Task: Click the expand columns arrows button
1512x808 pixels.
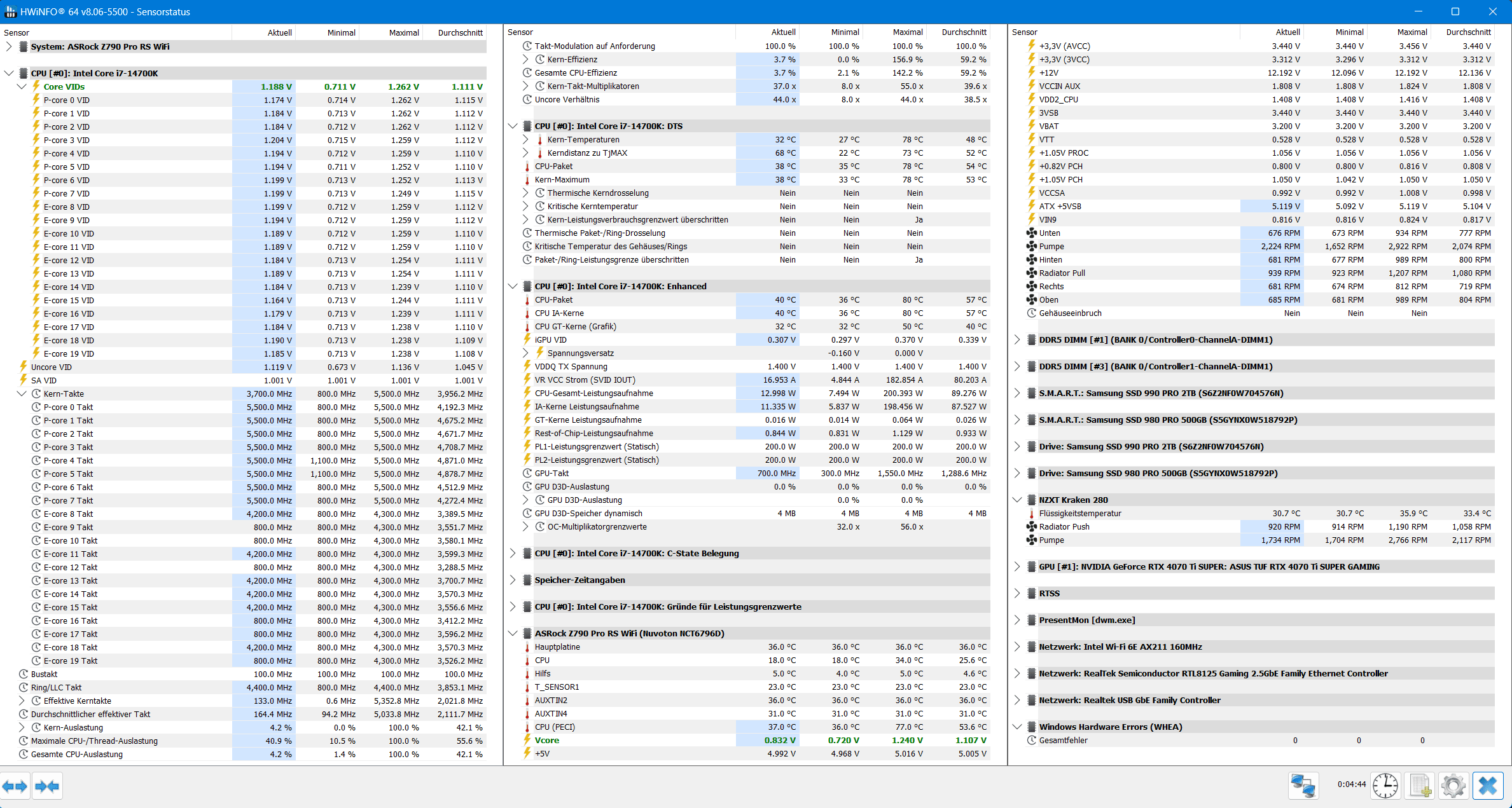Action: [15, 786]
